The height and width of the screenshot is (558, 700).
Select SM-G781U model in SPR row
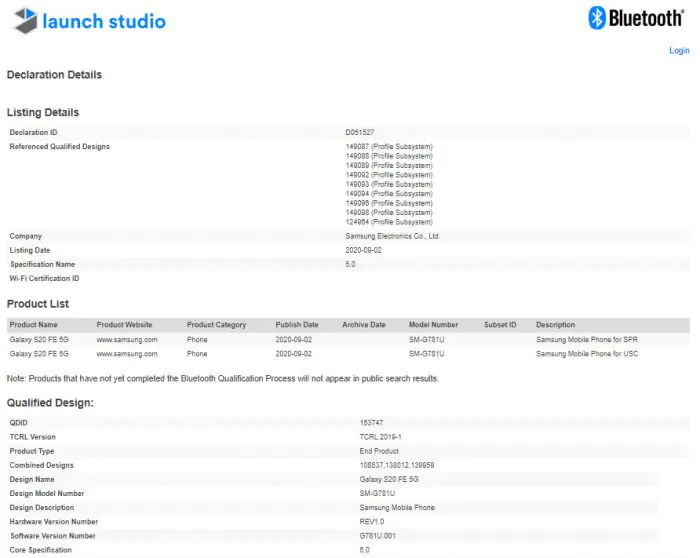pos(426,339)
